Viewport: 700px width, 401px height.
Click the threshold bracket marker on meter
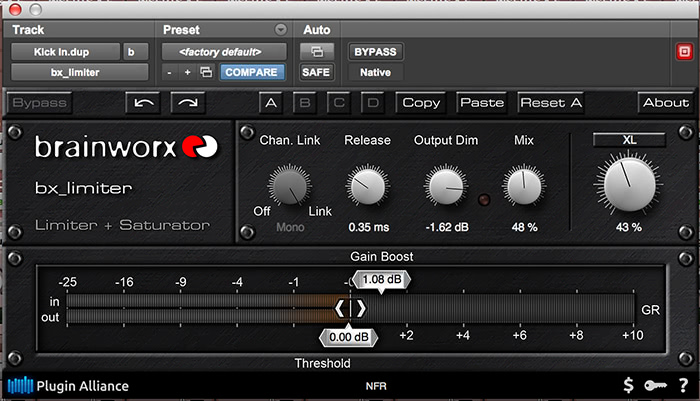click(350, 309)
